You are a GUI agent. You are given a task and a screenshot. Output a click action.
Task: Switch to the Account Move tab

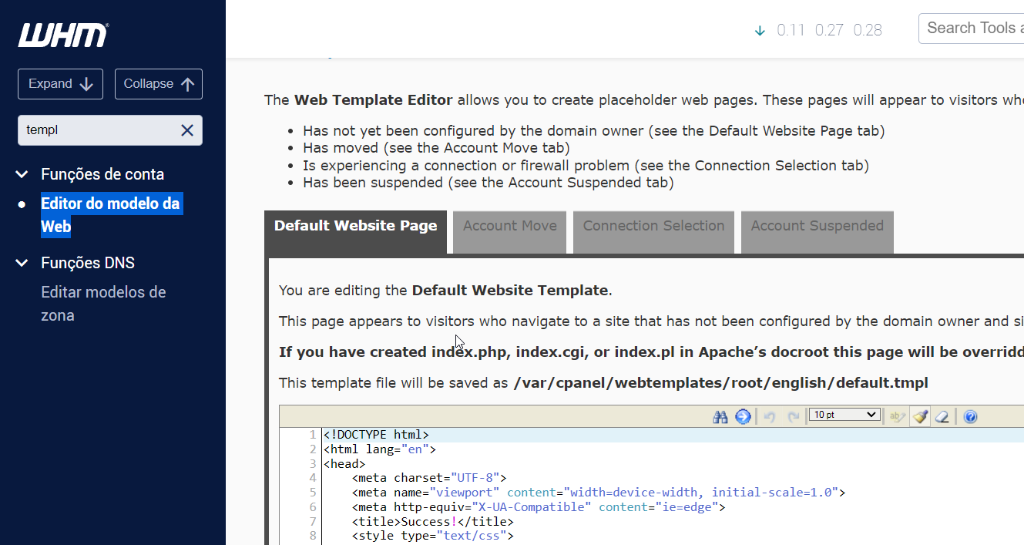pos(509,232)
